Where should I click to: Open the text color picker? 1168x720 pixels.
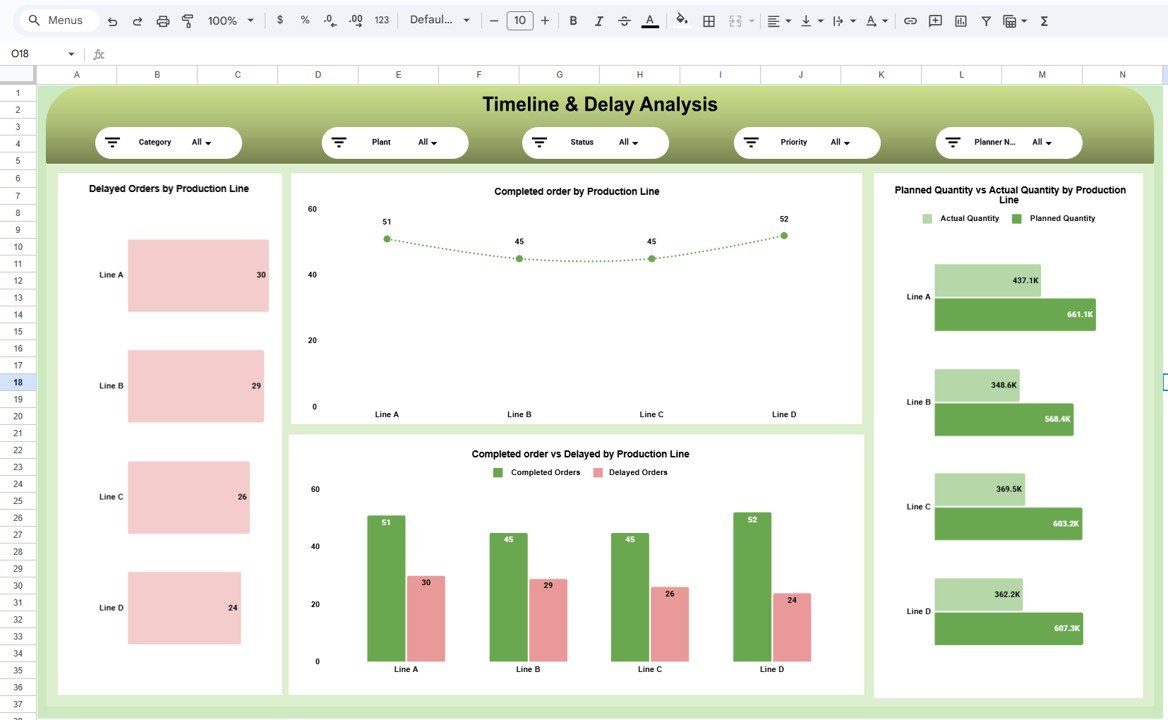point(650,20)
